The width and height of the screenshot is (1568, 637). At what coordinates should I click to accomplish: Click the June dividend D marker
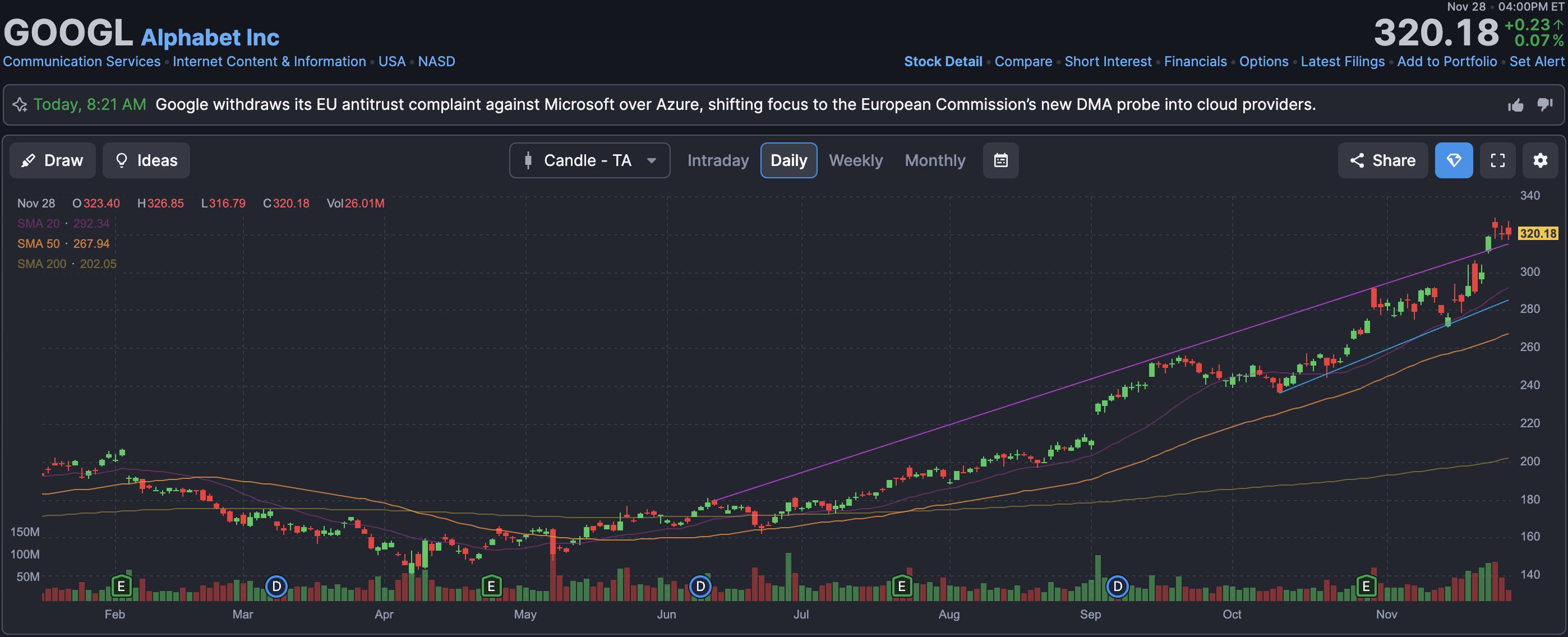click(x=700, y=587)
